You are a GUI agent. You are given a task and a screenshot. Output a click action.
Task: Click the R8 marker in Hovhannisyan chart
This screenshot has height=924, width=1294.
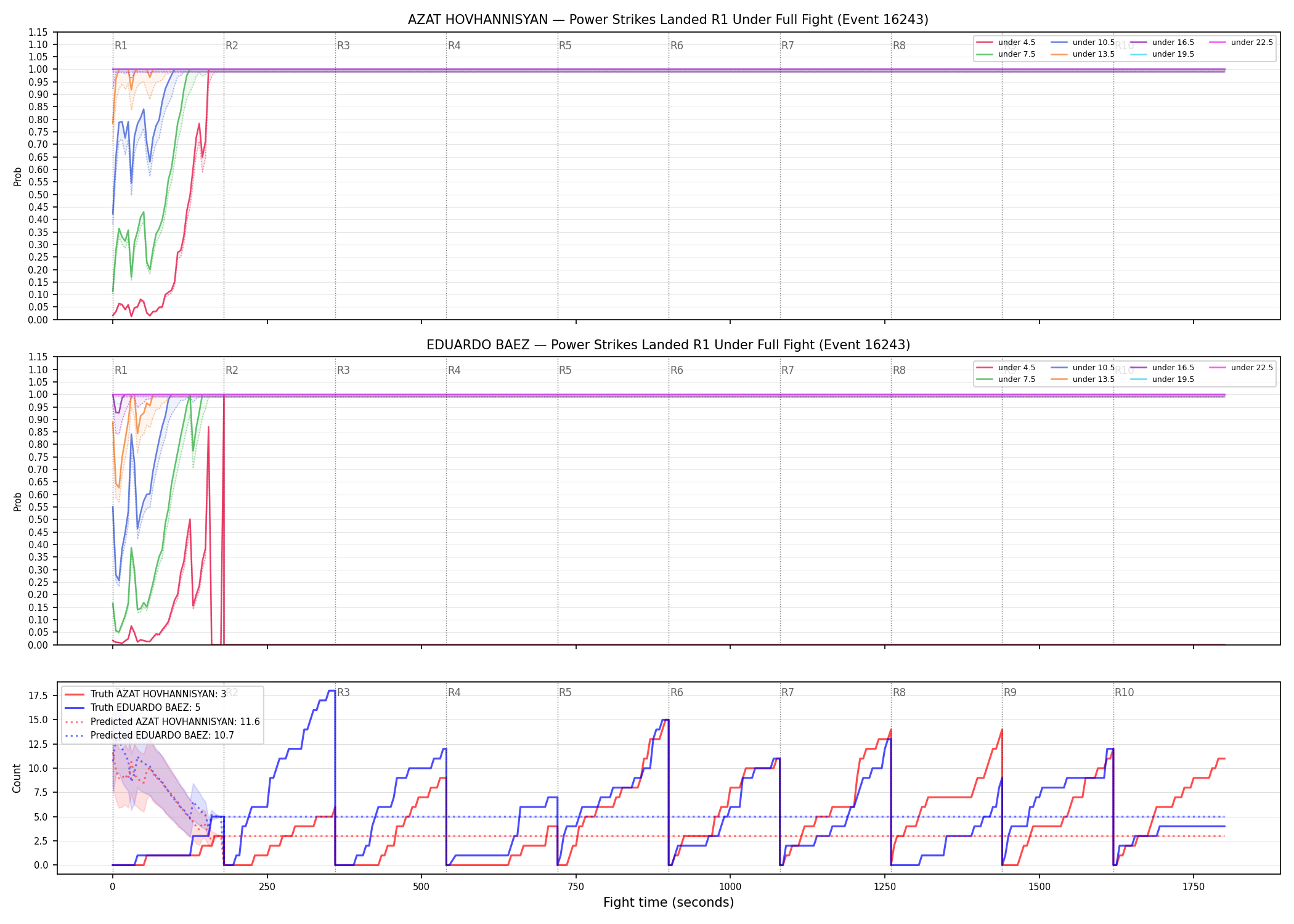pos(899,46)
